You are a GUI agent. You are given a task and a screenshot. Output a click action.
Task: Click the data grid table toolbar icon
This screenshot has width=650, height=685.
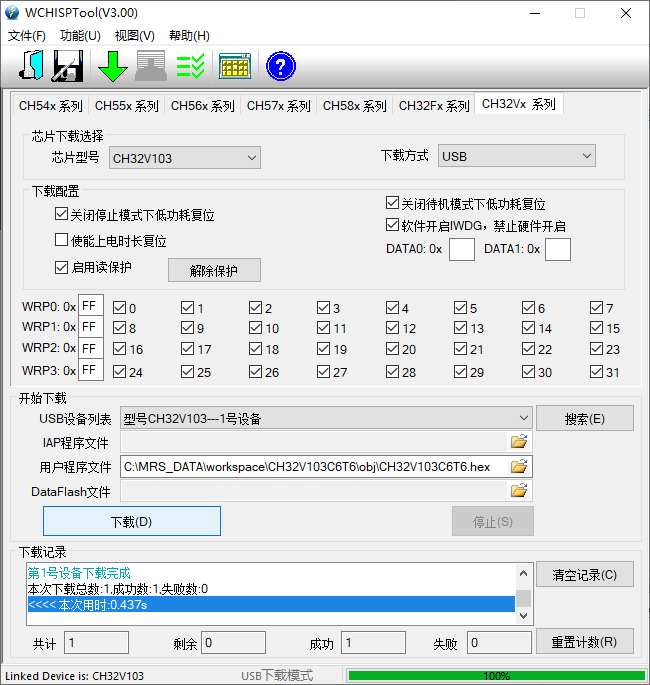coord(235,66)
